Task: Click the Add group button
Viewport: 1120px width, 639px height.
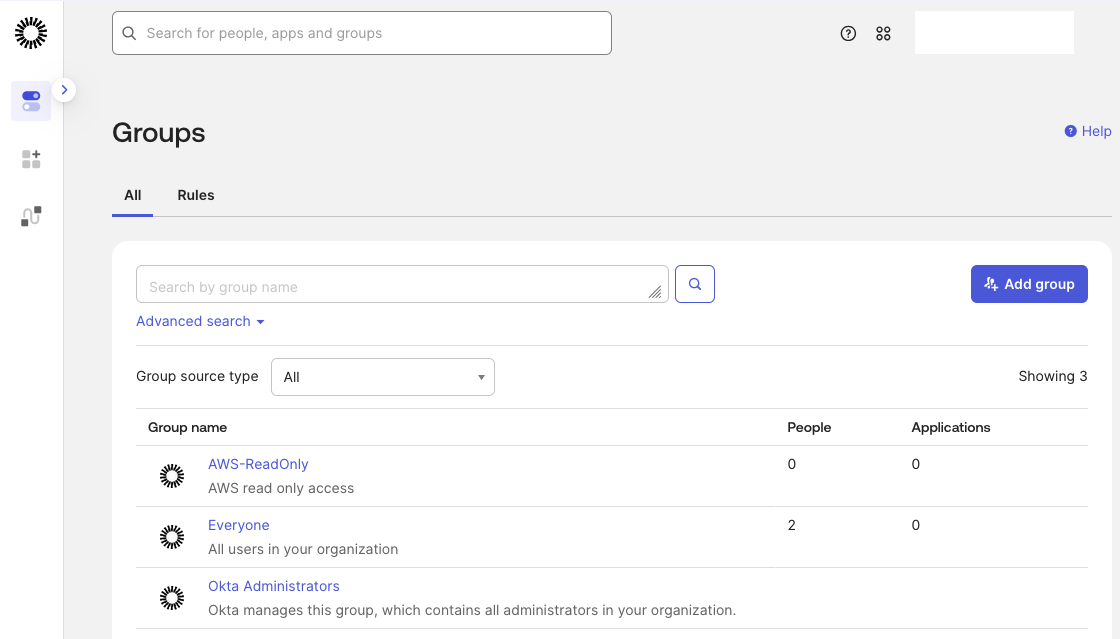Action: coord(1029,284)
